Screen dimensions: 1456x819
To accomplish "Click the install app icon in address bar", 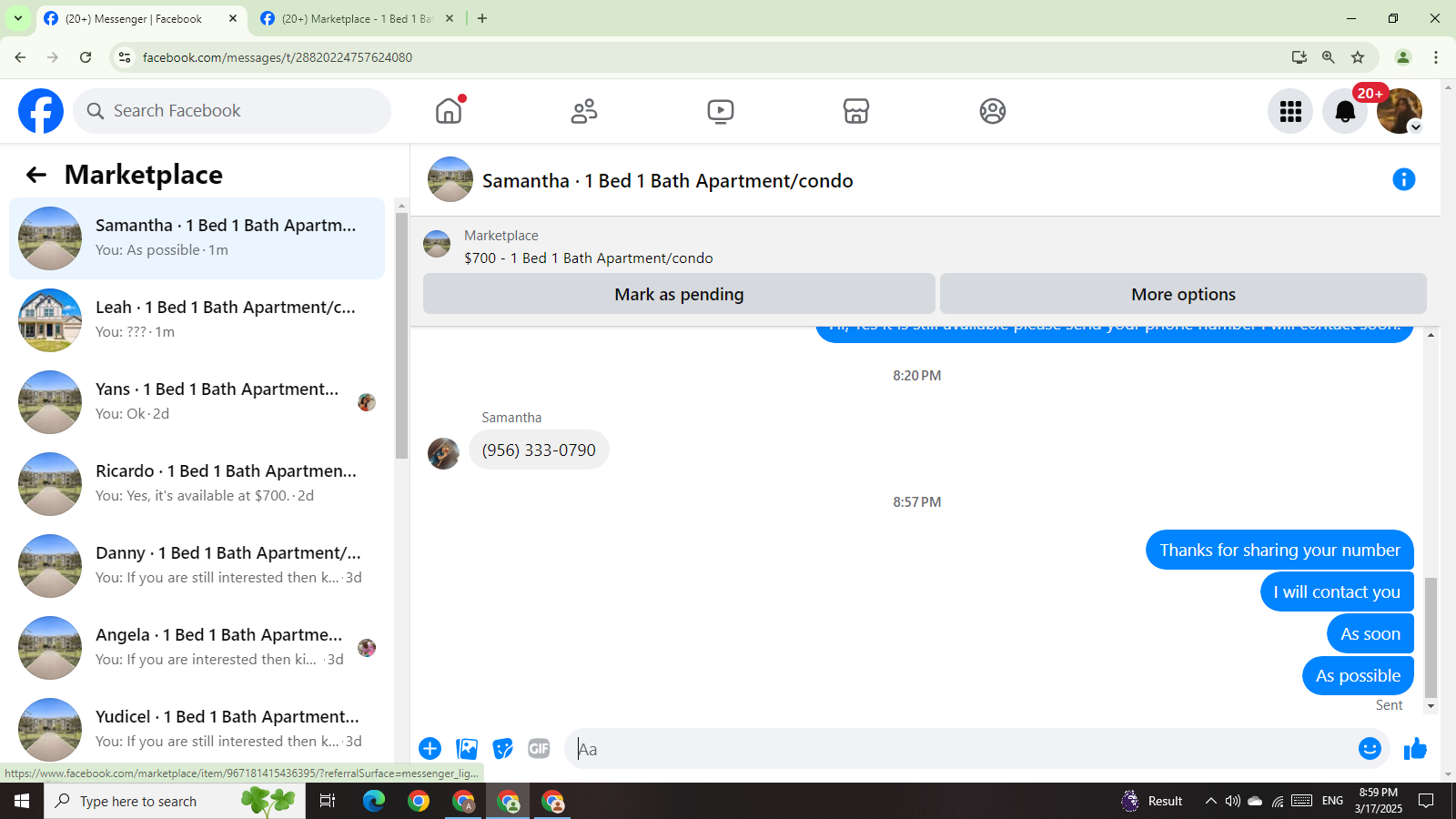I will (x=1299, y=57).
